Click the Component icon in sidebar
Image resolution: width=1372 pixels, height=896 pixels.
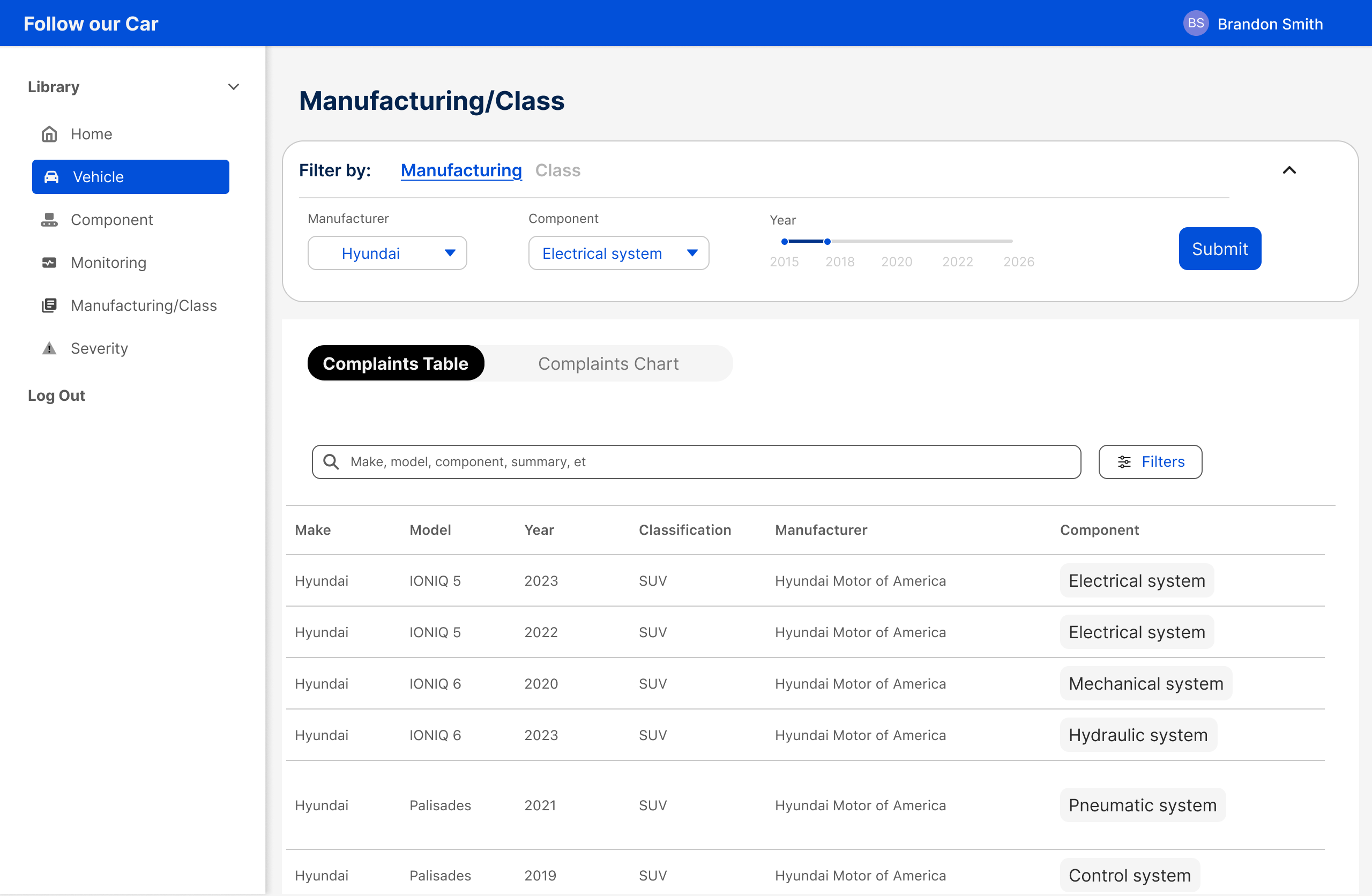pos(50,220)
